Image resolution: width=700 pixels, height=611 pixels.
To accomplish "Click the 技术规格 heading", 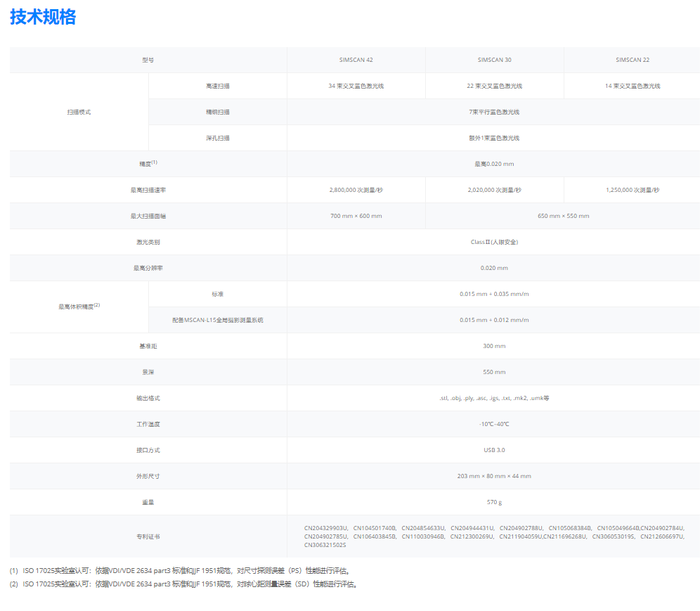I will point(43,17).
